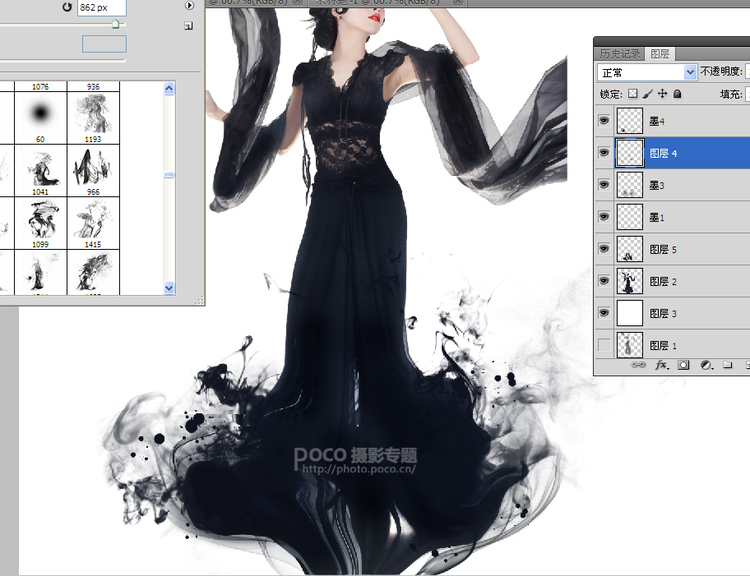The height and width of the screenshot is (576, 750).
Task: Select the ink smoke brush labeled 1193
Action: [93, 118]
